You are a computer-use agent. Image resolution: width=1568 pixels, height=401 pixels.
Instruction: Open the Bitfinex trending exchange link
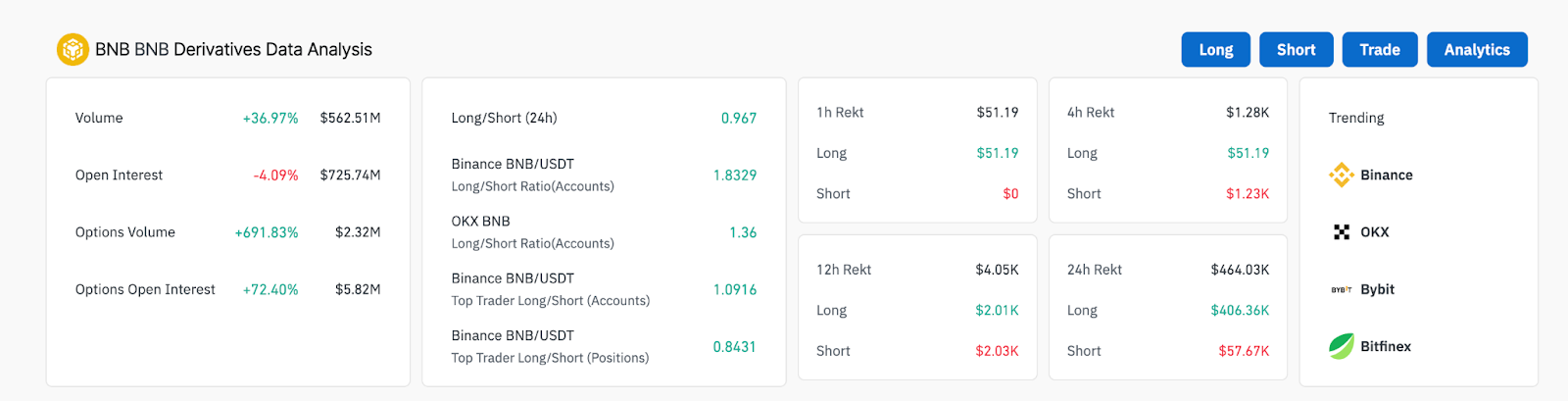1370,346
